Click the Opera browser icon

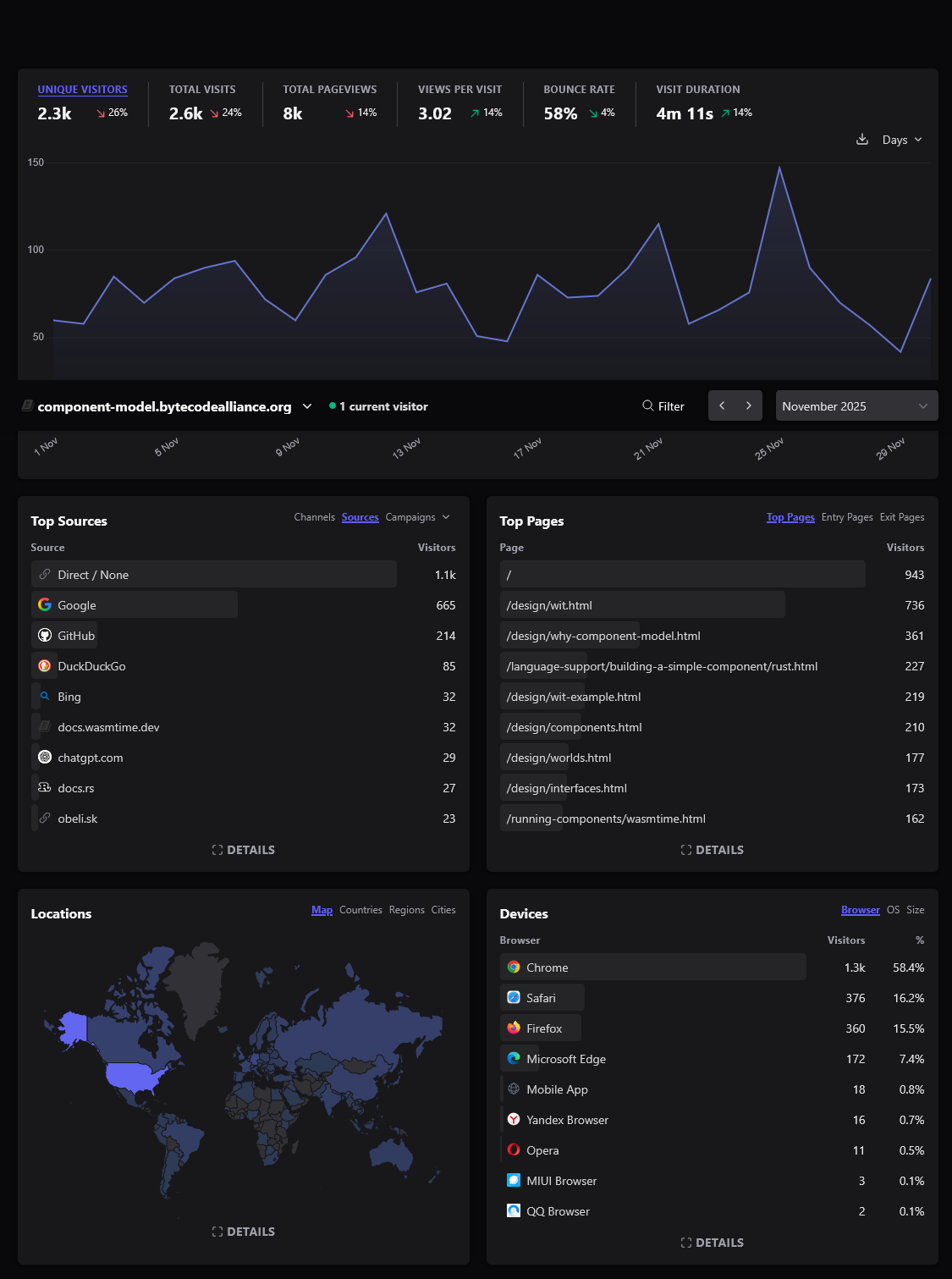point(514,1150)
